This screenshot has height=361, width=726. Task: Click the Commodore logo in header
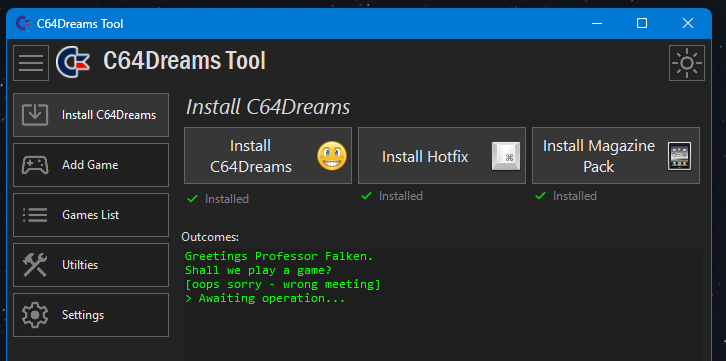tap(73, 62)
